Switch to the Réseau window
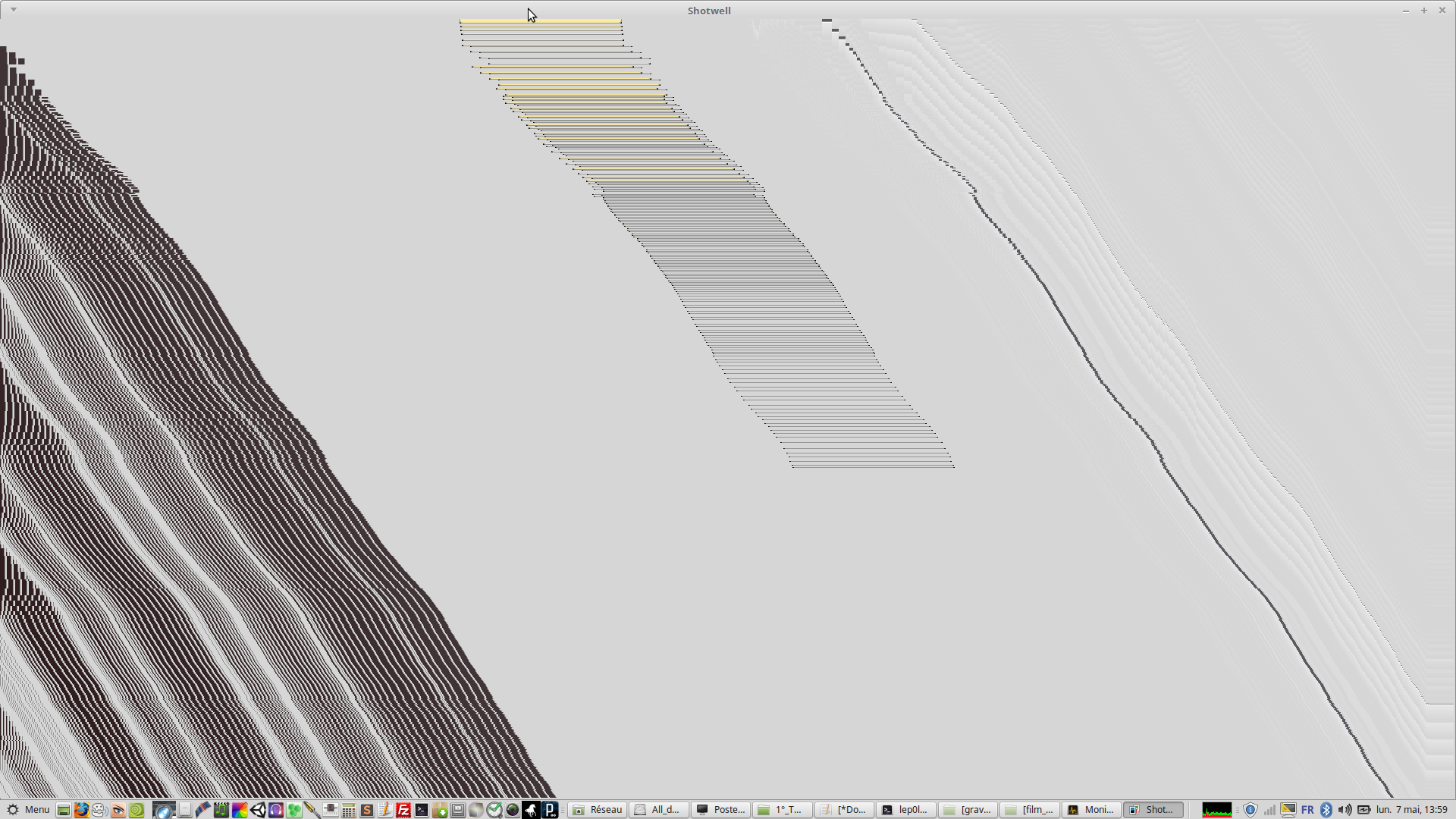 pyautogui.click(x=598, y=810)
